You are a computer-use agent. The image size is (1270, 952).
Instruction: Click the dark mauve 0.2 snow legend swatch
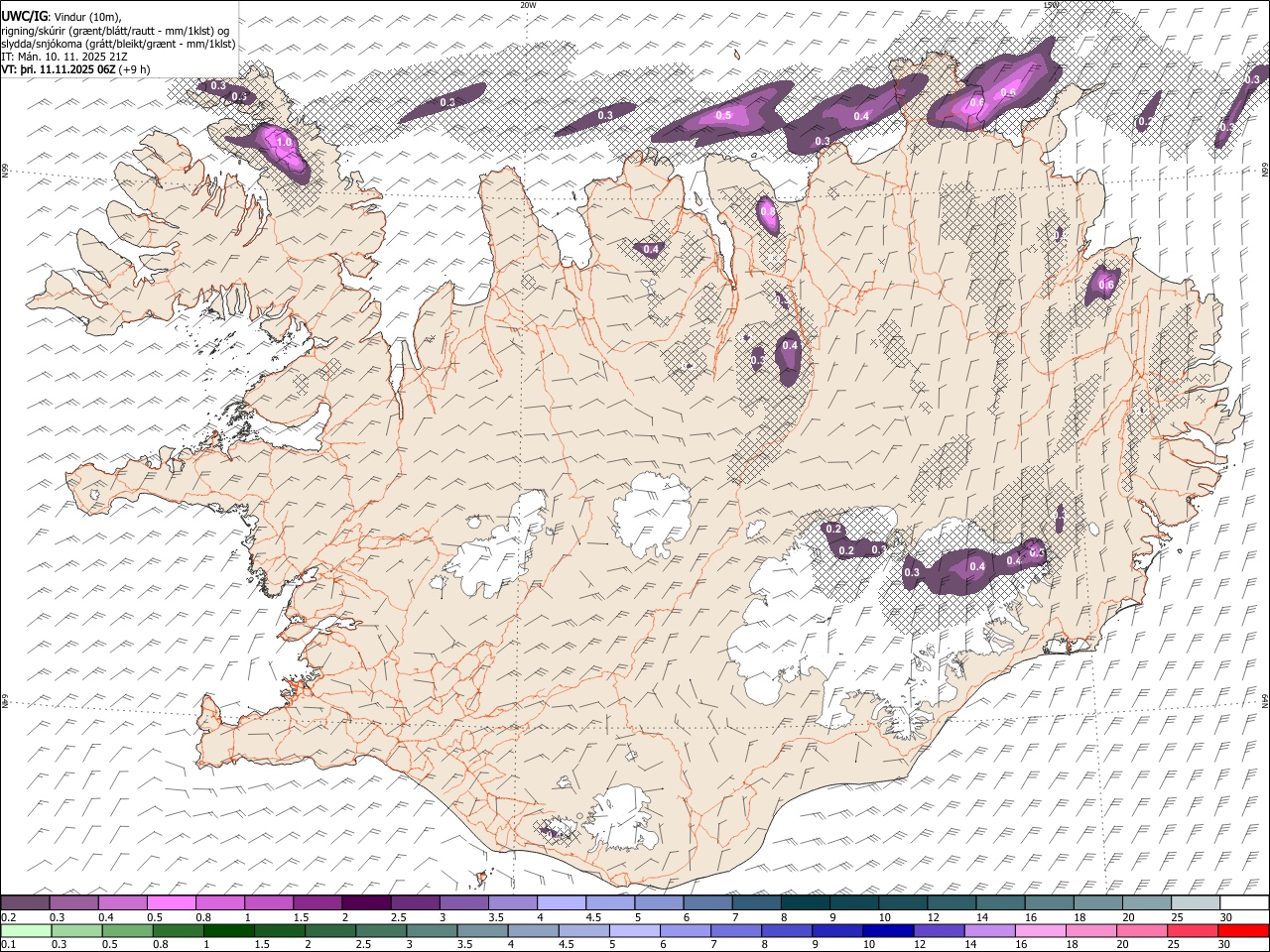pyautogui.click(x=26, y=902)
